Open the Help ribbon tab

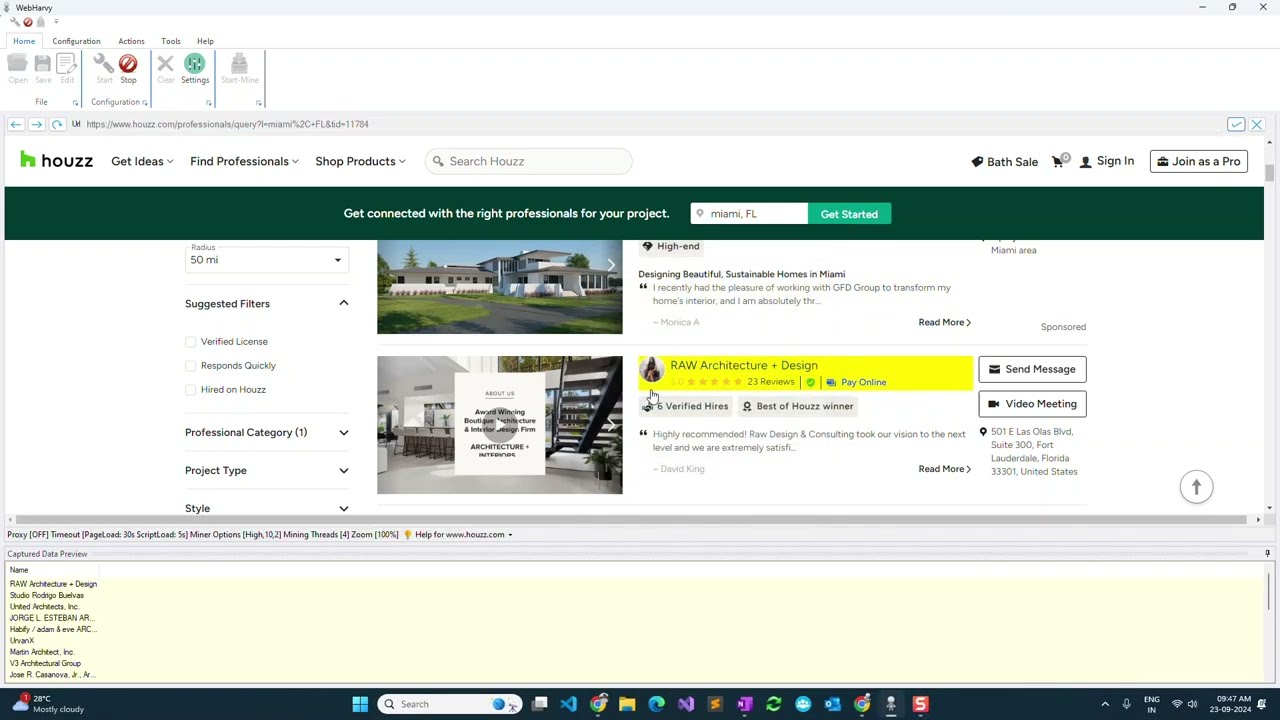pos(205,41)
